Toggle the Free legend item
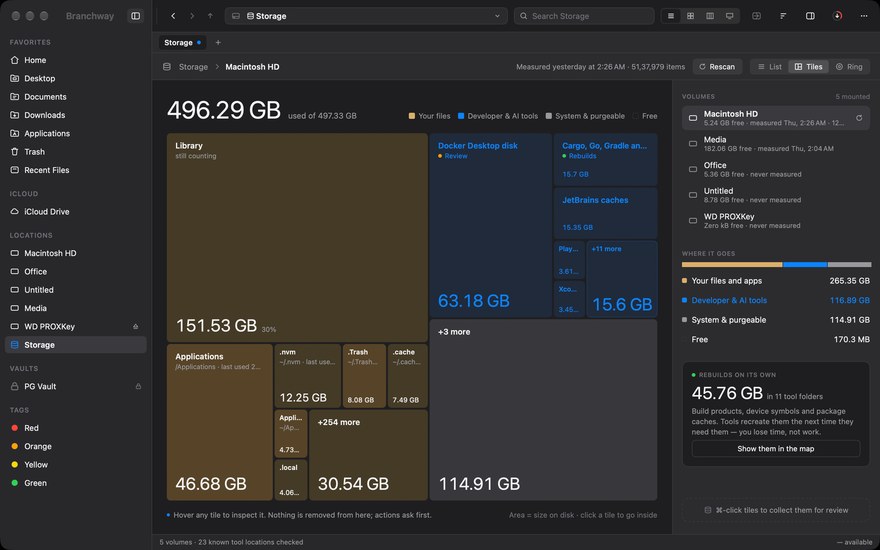This screenshot has width=880, height=550. pos(645,116)
